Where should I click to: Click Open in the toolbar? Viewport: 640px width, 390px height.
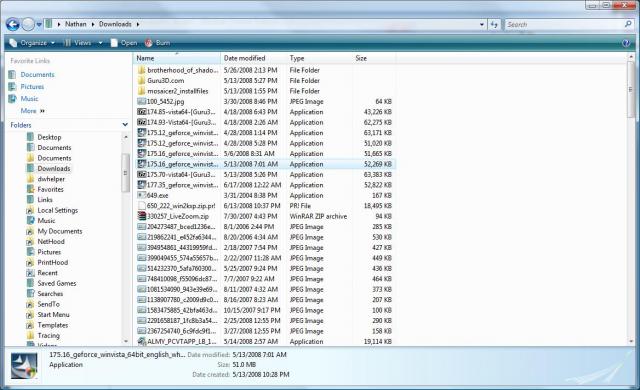(x=124, y=43)
